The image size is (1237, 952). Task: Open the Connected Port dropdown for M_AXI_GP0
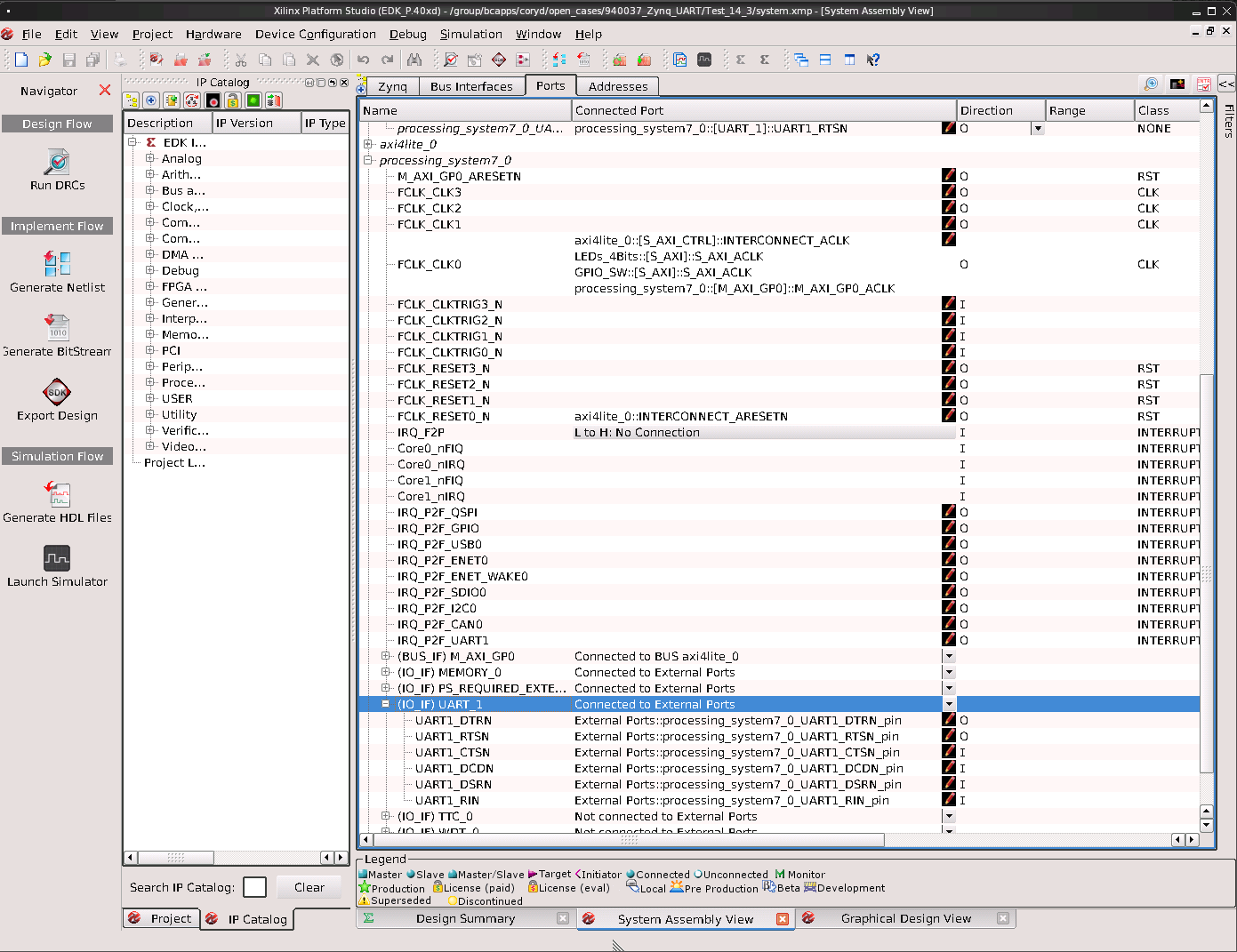click(x=948, y=656)
